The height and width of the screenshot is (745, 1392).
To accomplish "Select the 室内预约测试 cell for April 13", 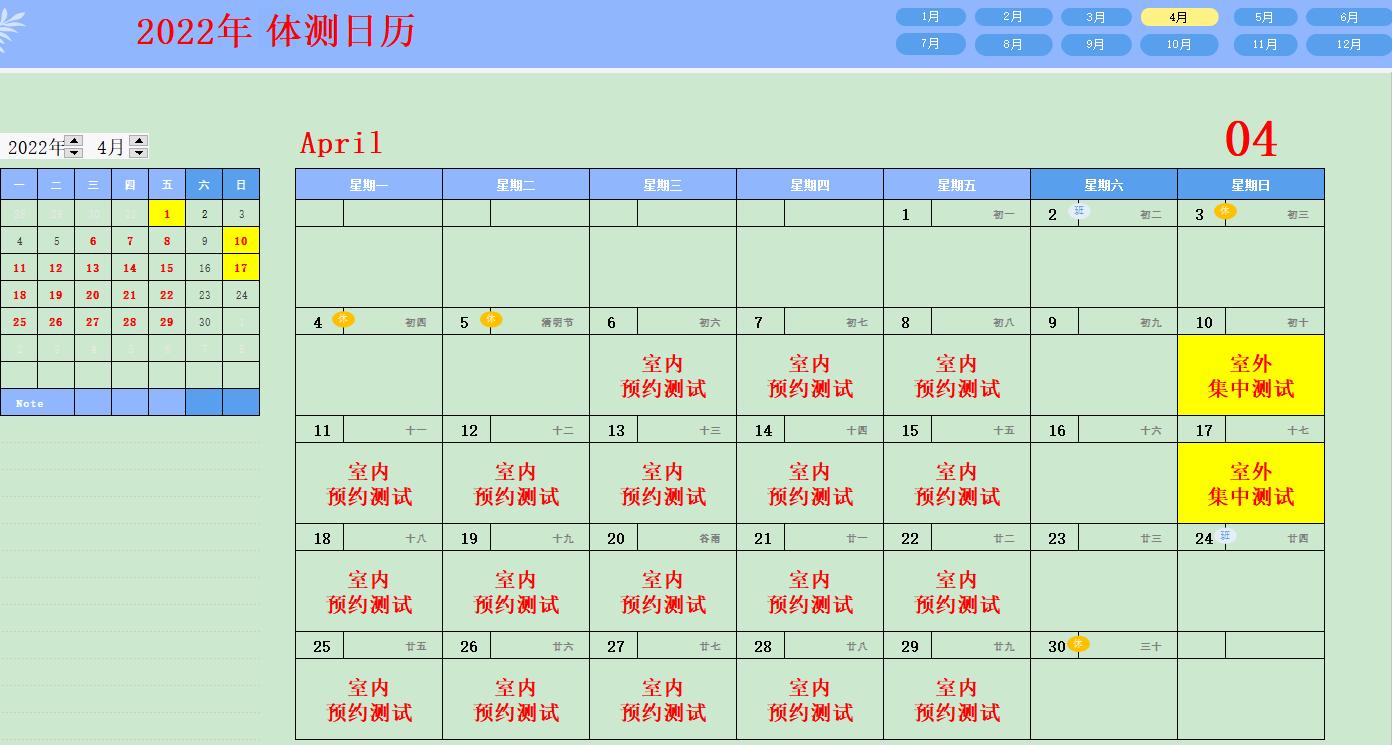I will pos(663,484).
